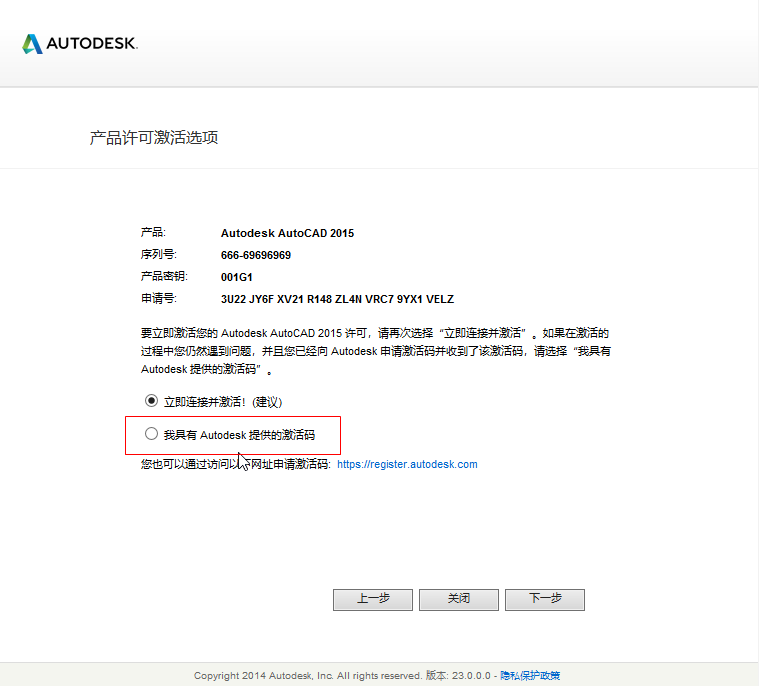Screen dimensions: 759x686
Task: Click product name Autodesk AutoCAD 2015
Action: coord(288,233)
